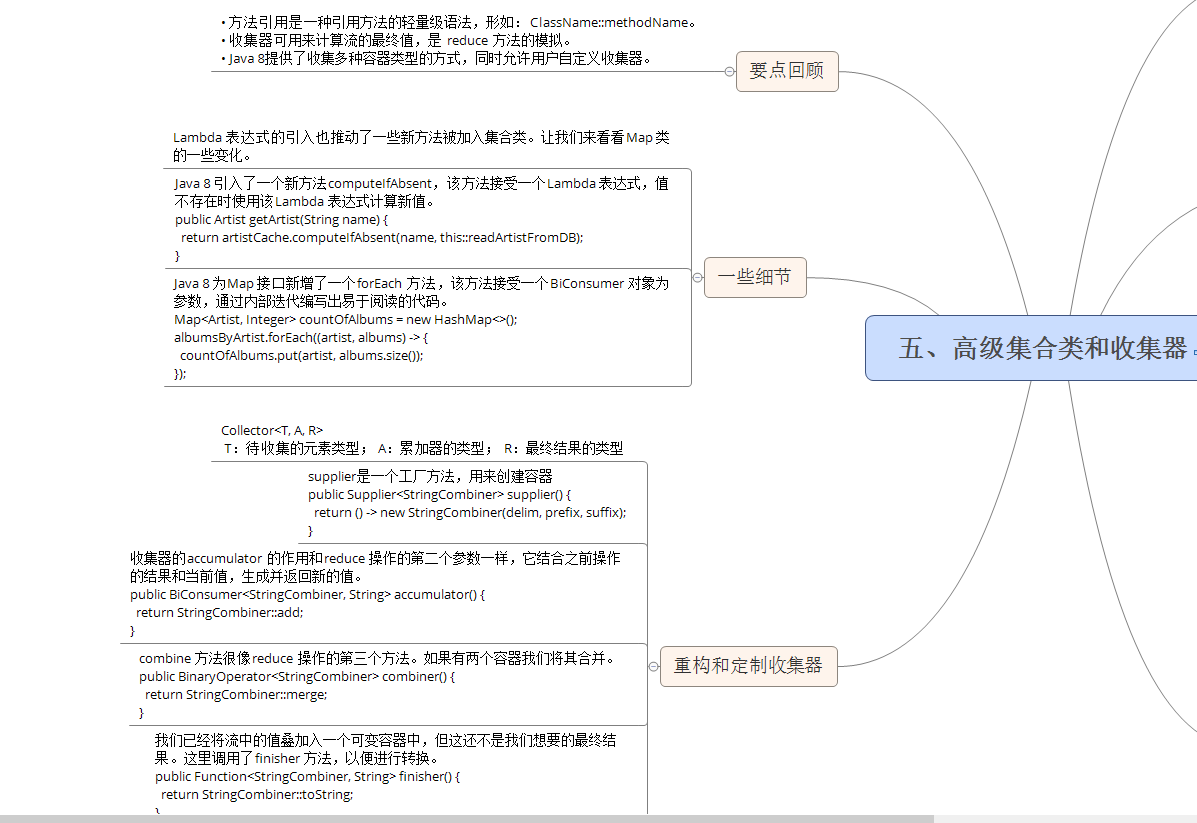The image size is (1197, 823).
Task: Select the central 五、高级集合类和收集器 topic
Action: [x=1040, y=348]
